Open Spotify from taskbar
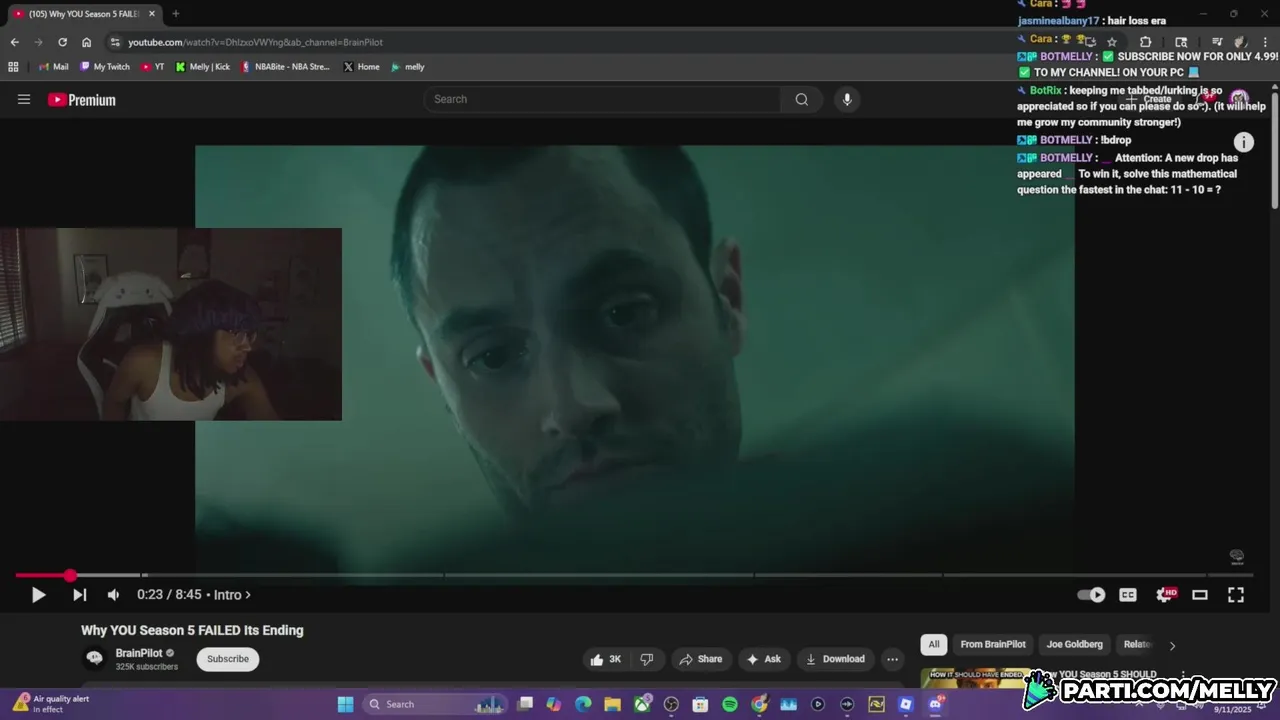The height and width of the screenshot is (720, 1280). pos(730,704)
